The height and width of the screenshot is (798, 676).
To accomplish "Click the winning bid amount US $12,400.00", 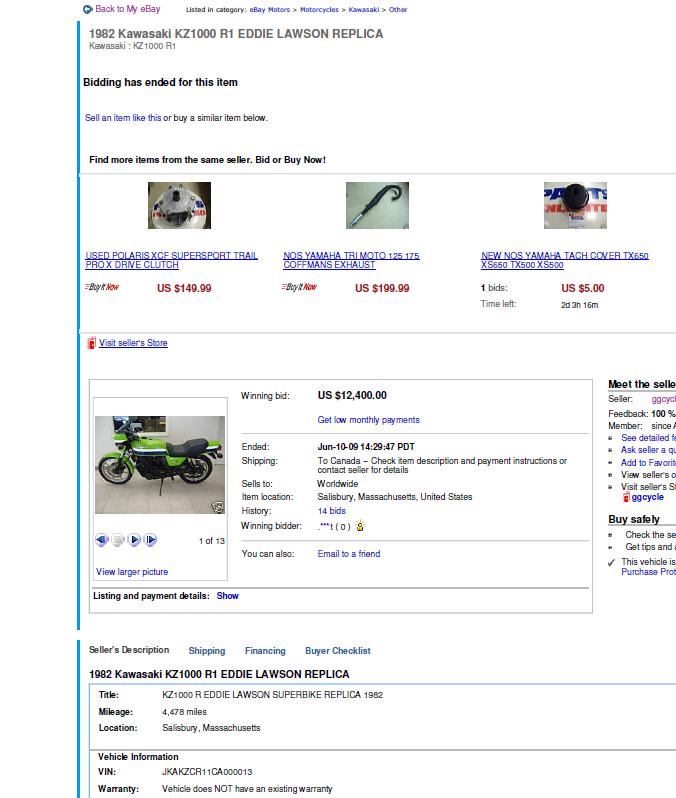I will coord(352,395).
